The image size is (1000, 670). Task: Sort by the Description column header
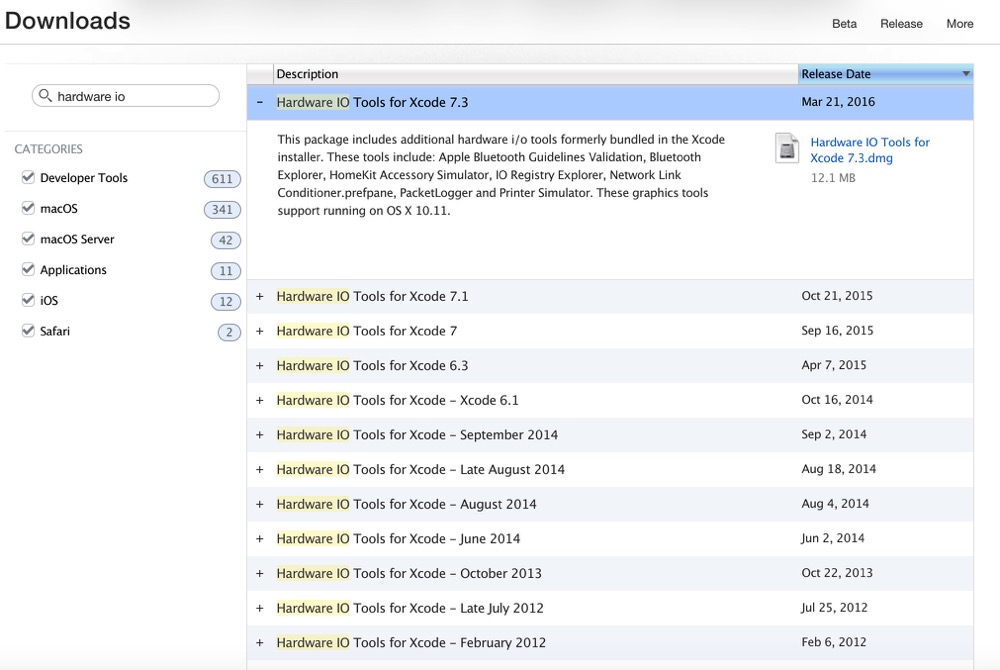tap(536, 74)
